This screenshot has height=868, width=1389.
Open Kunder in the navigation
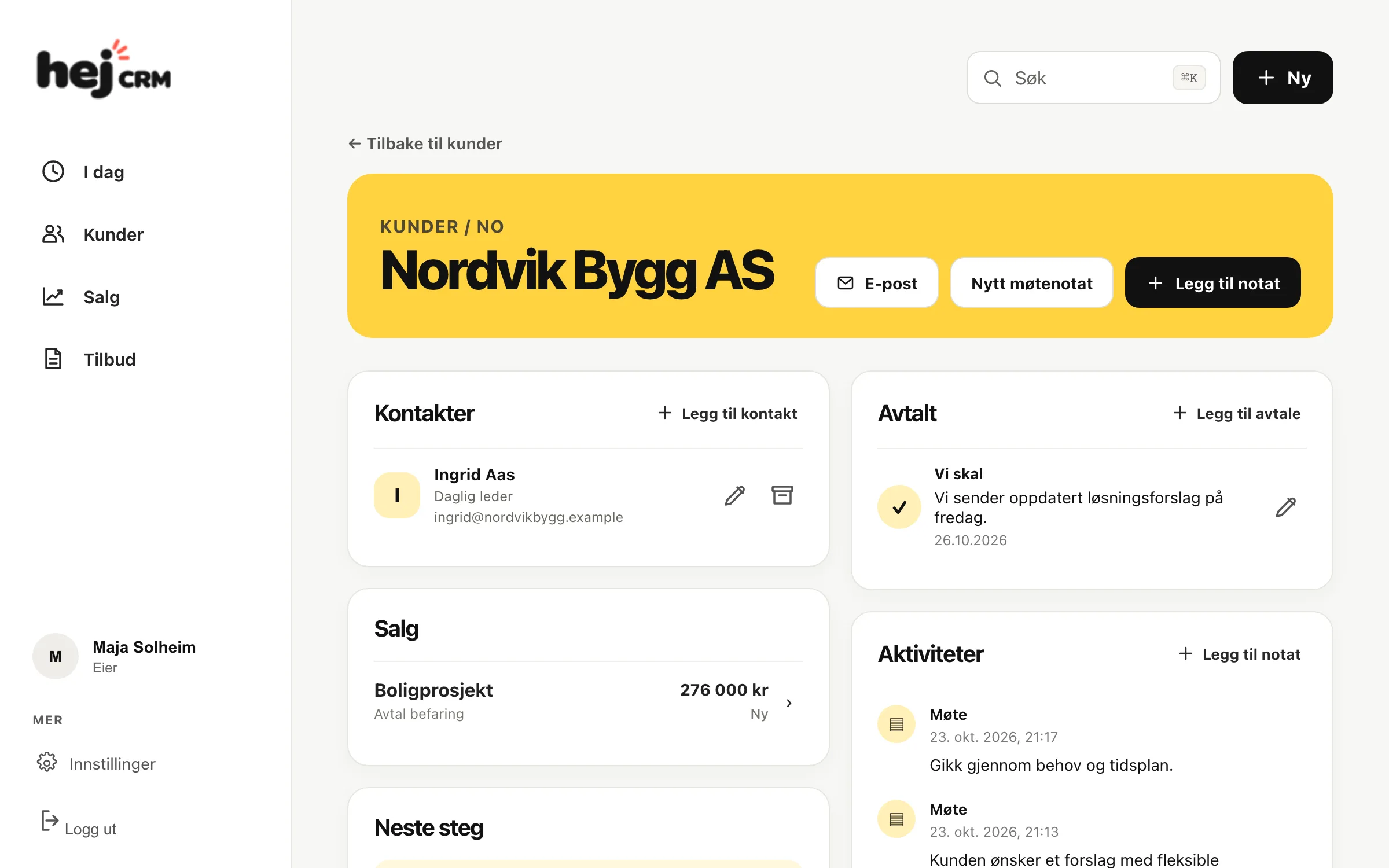pyautogui.click(x=93, y=234)
